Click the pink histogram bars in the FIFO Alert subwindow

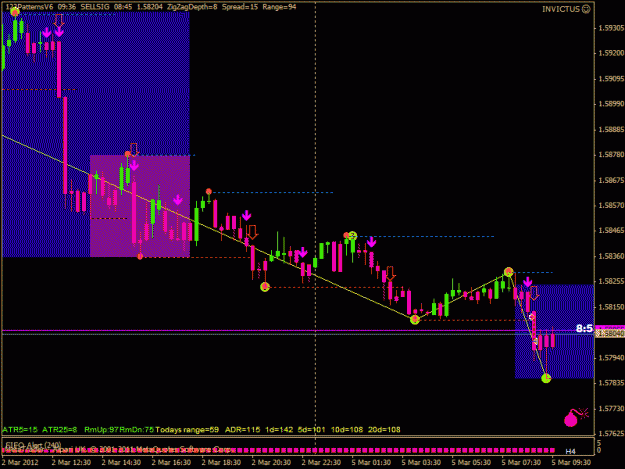coord(278,450)
